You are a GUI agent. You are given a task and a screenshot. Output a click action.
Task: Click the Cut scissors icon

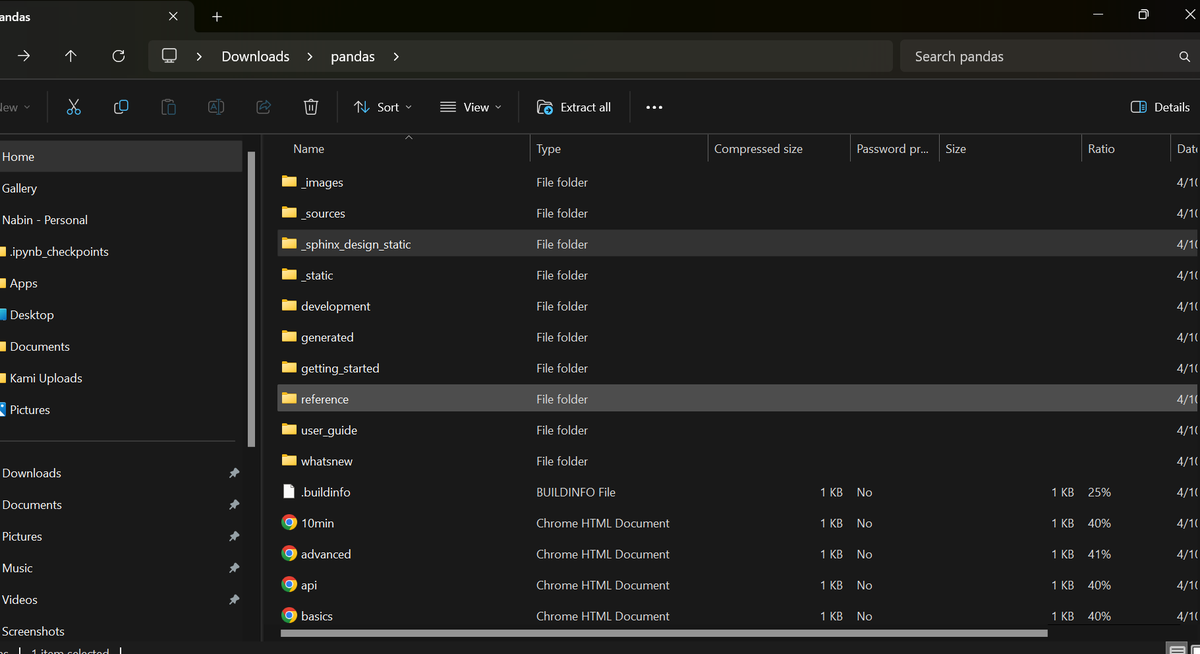pos(73,107)
